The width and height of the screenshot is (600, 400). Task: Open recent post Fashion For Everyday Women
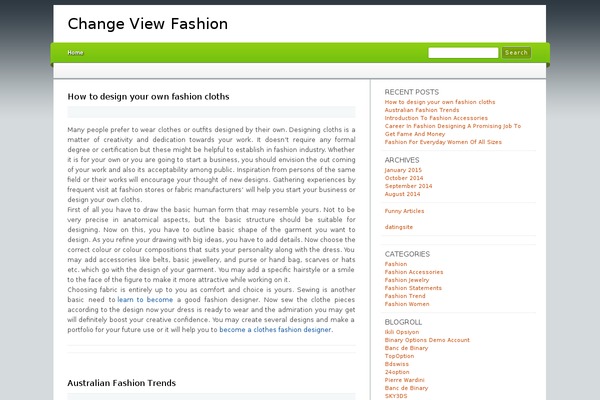(x=443, y=142)
